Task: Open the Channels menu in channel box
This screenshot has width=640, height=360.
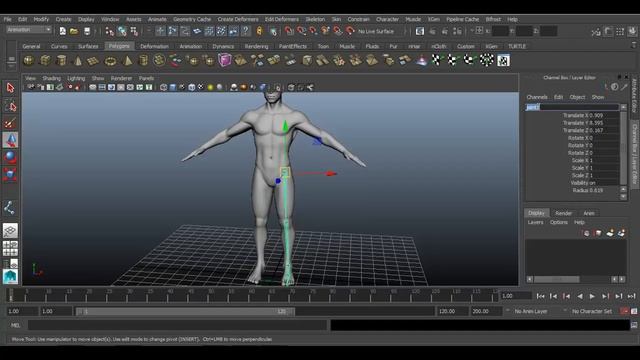Action: (x=537, y=97)
